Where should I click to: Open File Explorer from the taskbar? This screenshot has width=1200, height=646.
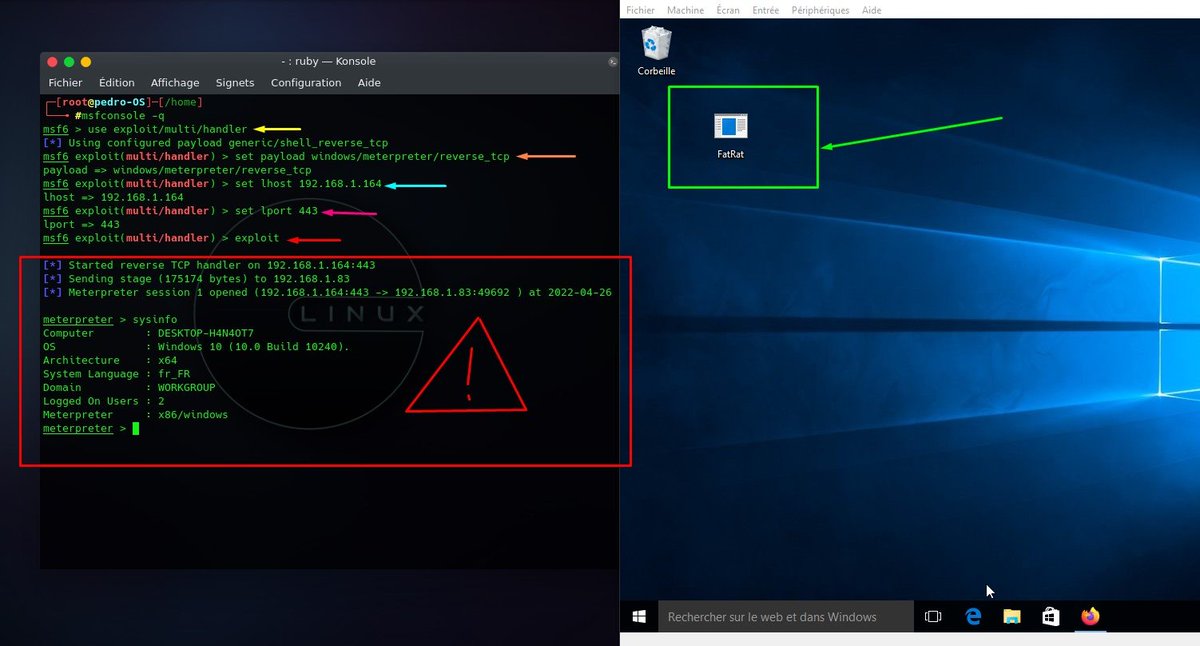pos(1012,616)
